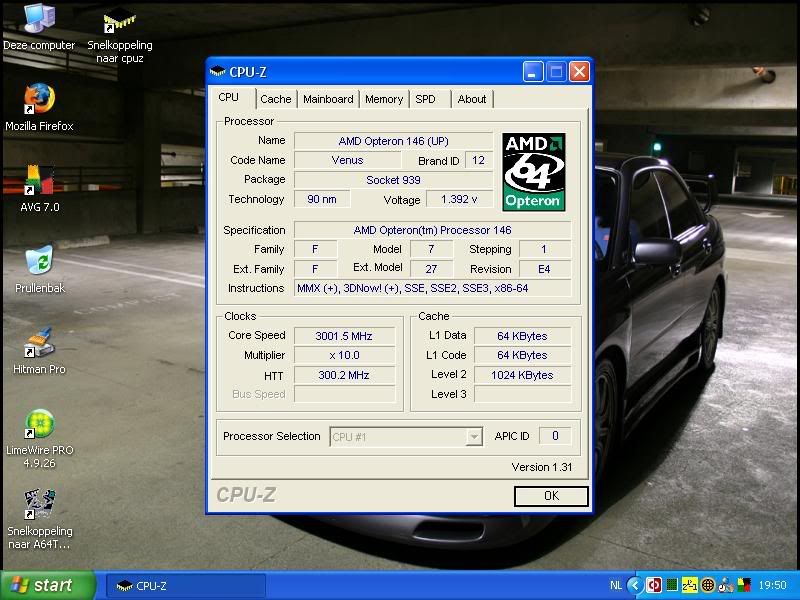Viewport: 800px width, 600px height.
Task: Click the Version 1.31 label
Action: click(542, 467)
